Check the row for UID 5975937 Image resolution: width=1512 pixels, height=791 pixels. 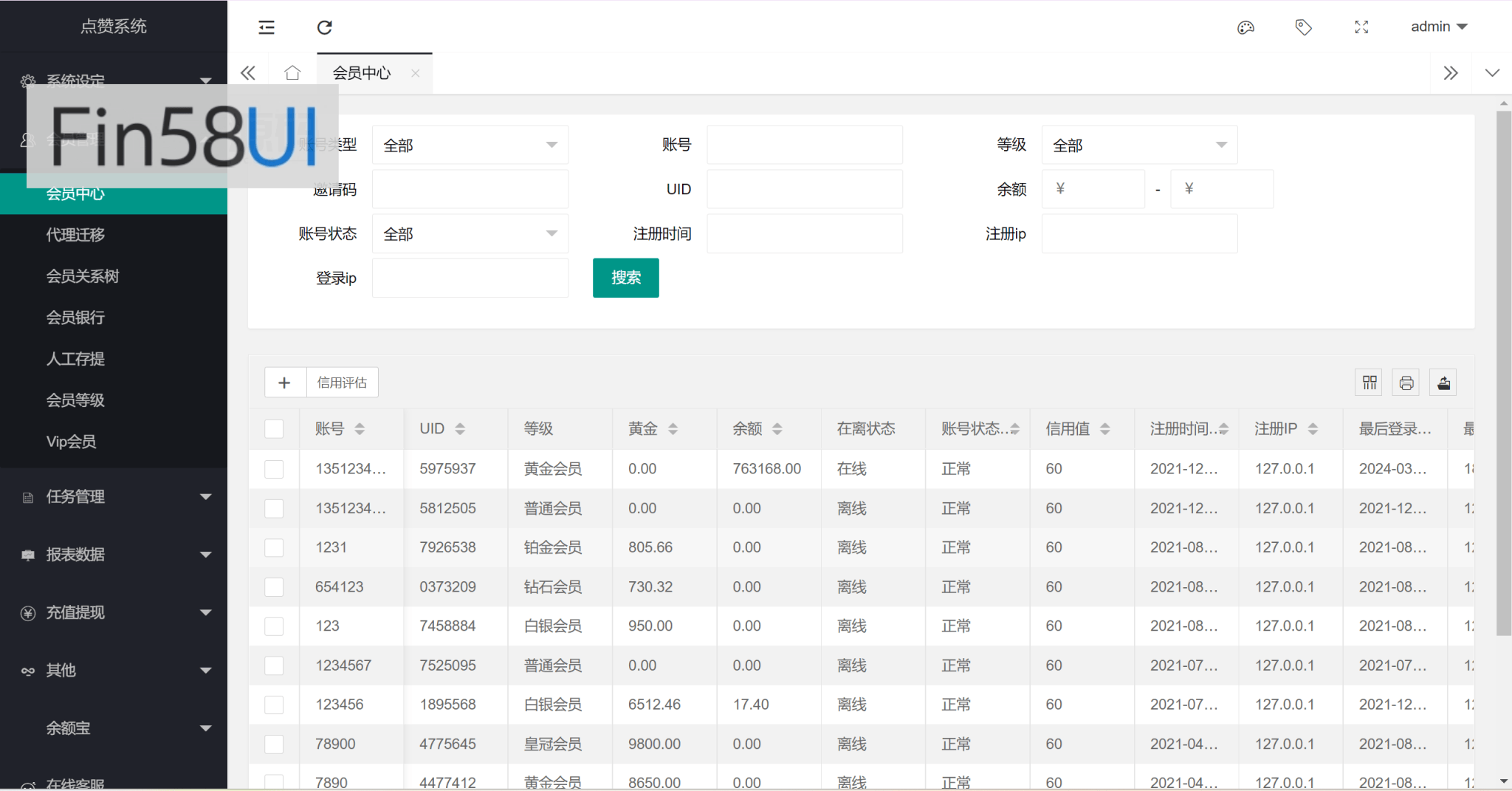tap(274, 469)
